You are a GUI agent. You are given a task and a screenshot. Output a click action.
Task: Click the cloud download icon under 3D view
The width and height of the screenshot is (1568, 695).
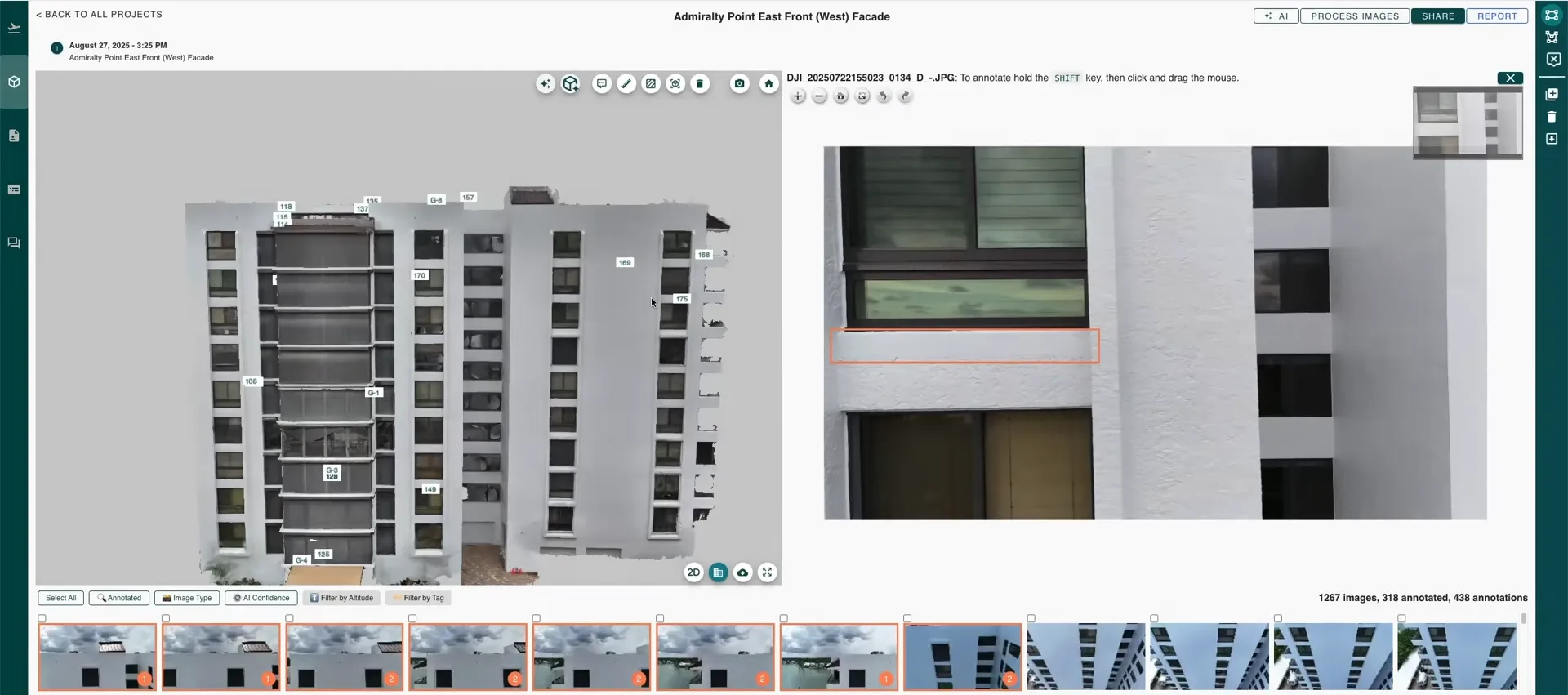pyautogui.click(x=742, y=572)
